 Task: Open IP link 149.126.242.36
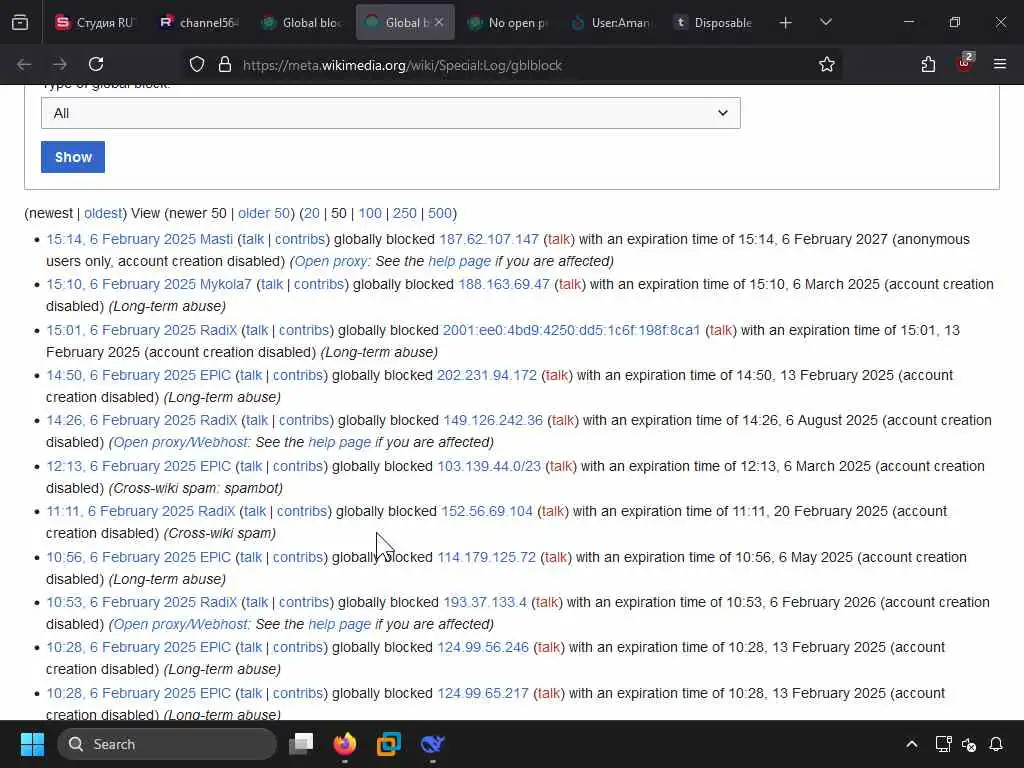493,421
